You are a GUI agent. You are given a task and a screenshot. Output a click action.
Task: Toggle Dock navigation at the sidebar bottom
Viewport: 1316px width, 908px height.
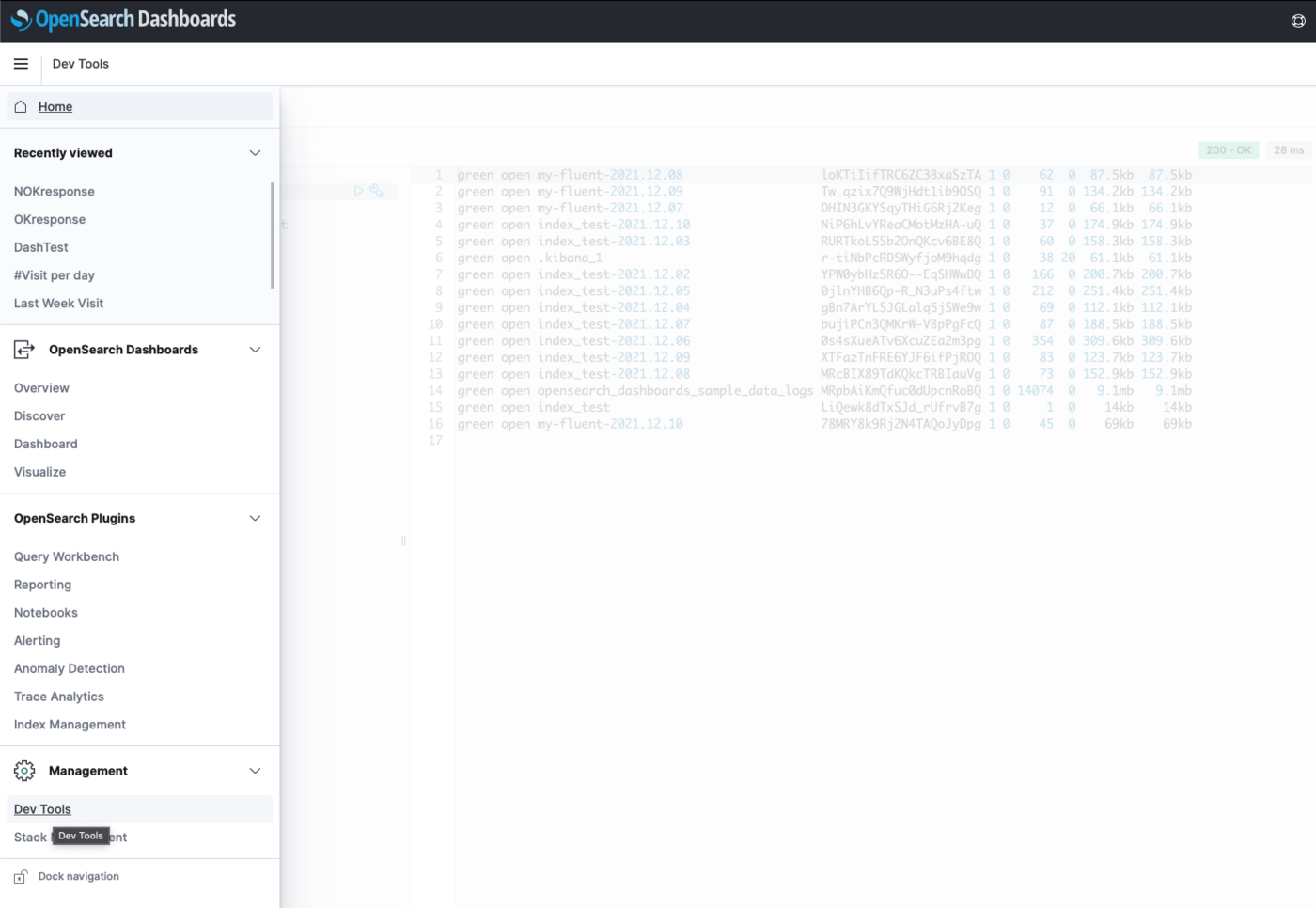(x=77, y=876)
